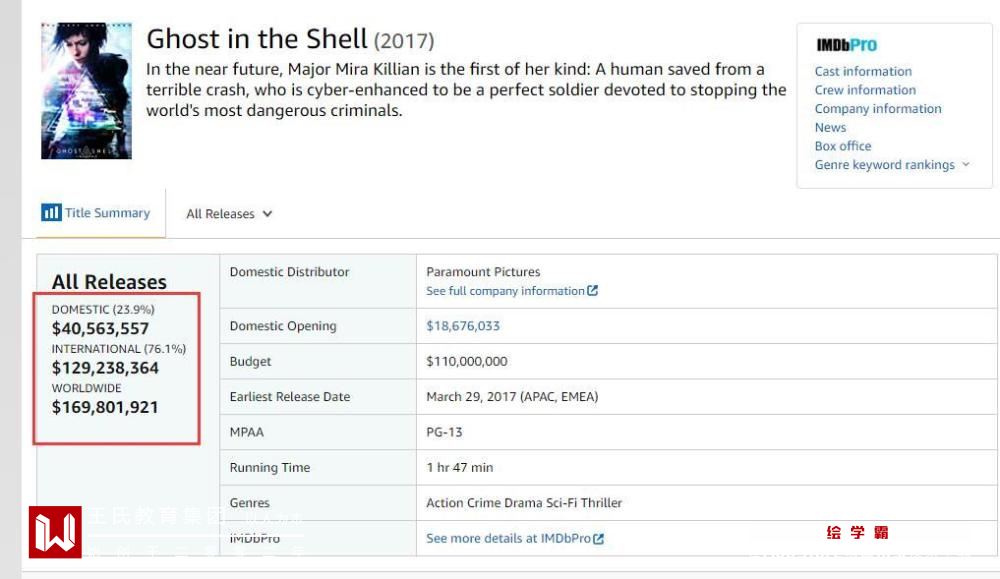
Task: Open the Cast information link
Action: [x=863, y=72]
